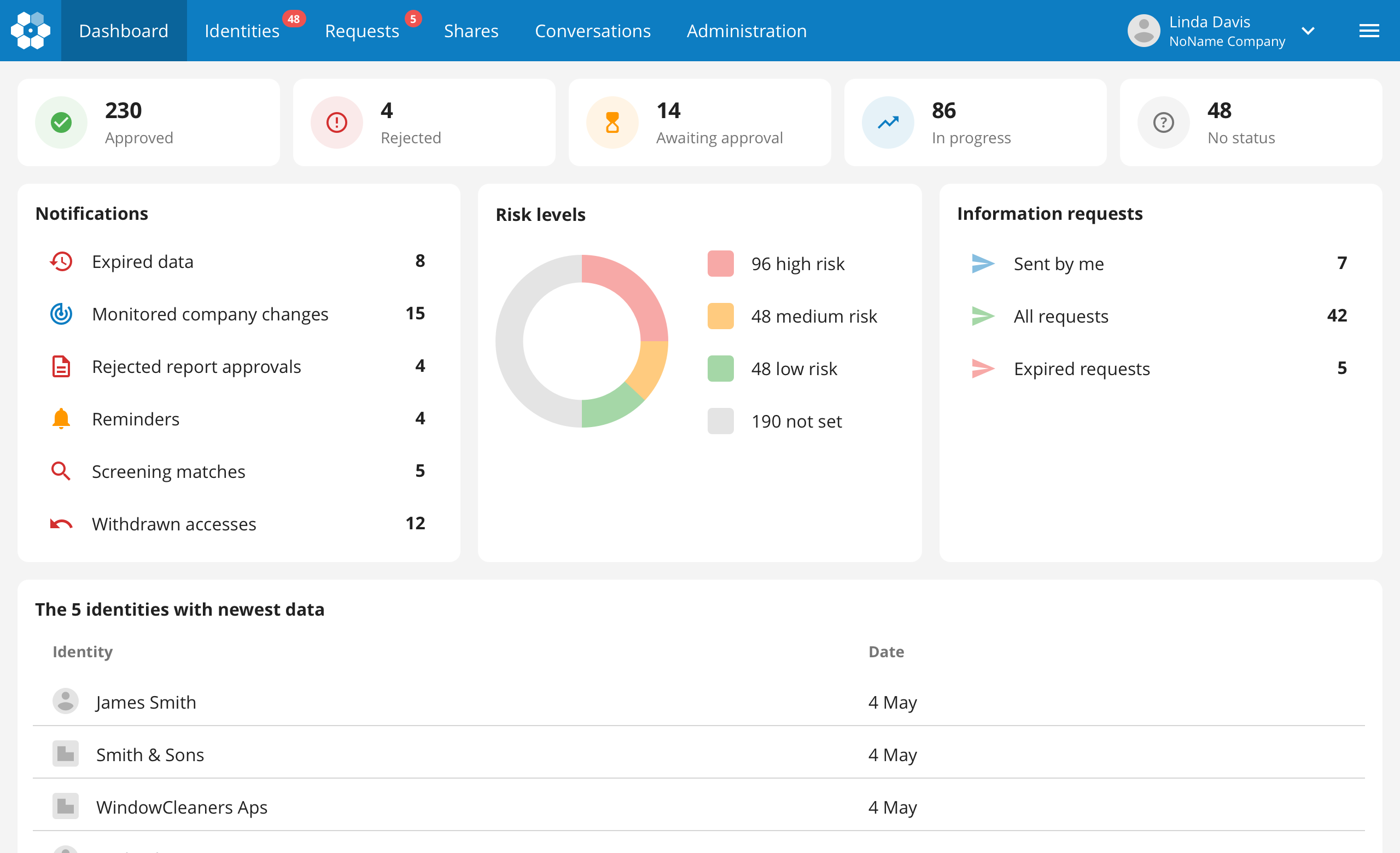Click the high risk red color swatch
The height and width of the screenshot is (853, 1400).
tap(720, 264)
